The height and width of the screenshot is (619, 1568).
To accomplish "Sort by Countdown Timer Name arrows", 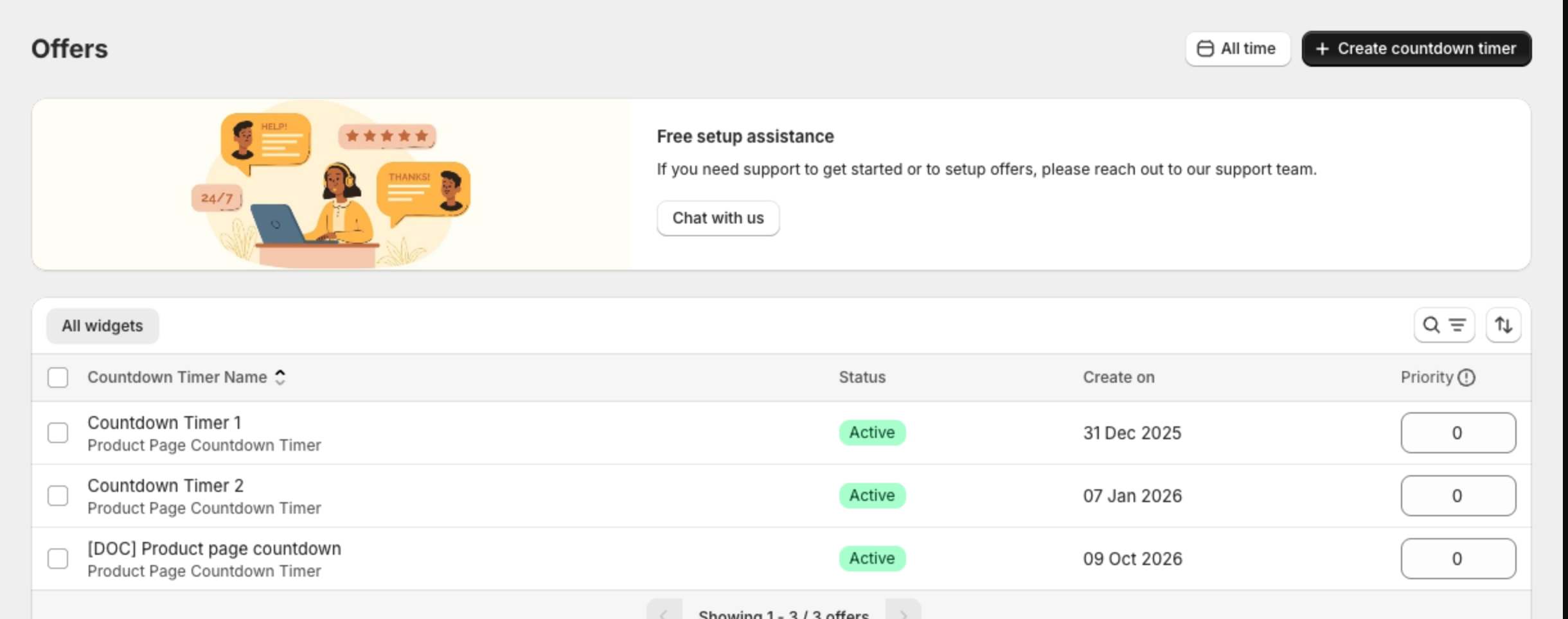I will tap(280, 378).
